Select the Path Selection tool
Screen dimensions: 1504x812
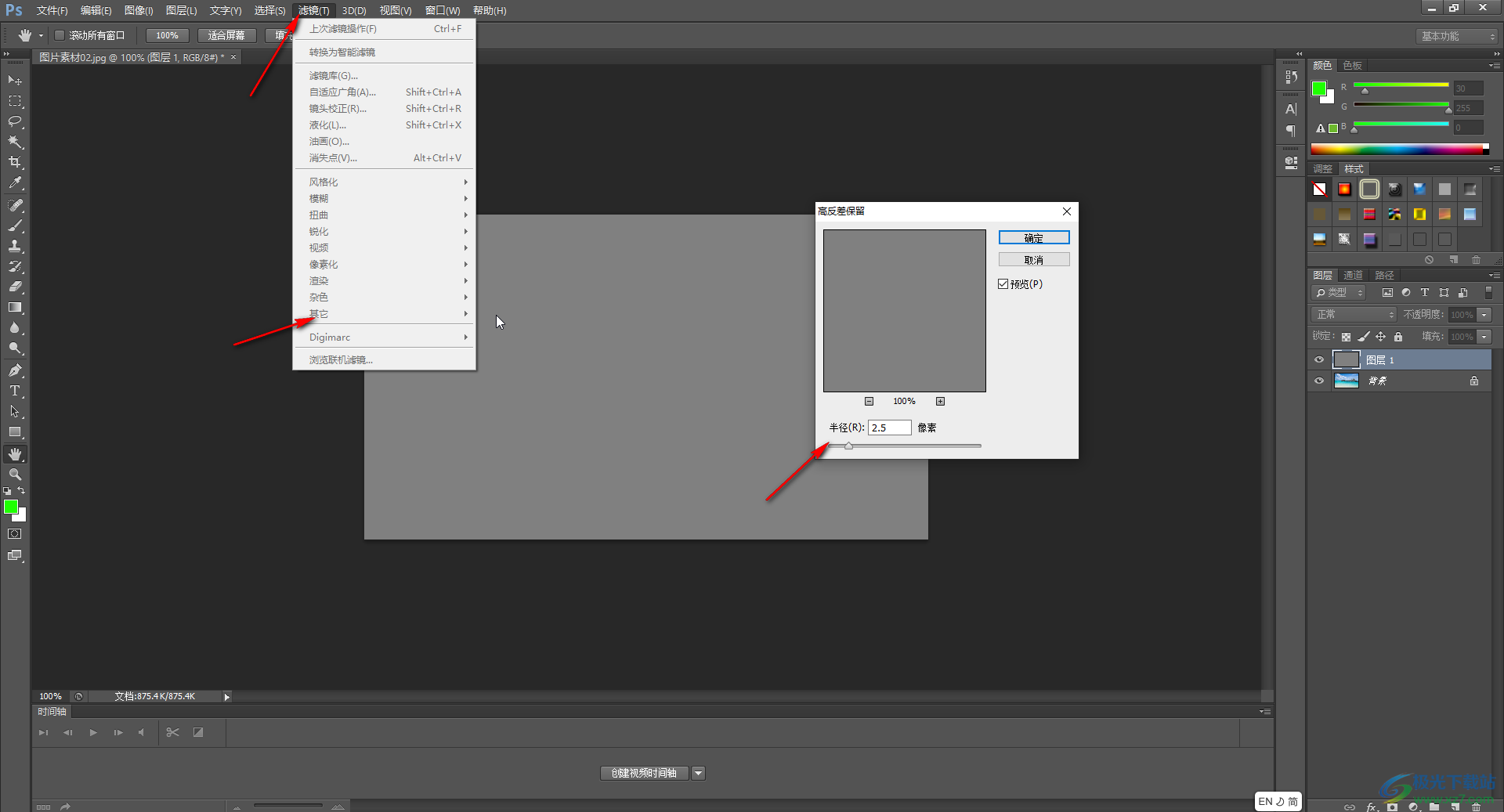click(15, 411)
